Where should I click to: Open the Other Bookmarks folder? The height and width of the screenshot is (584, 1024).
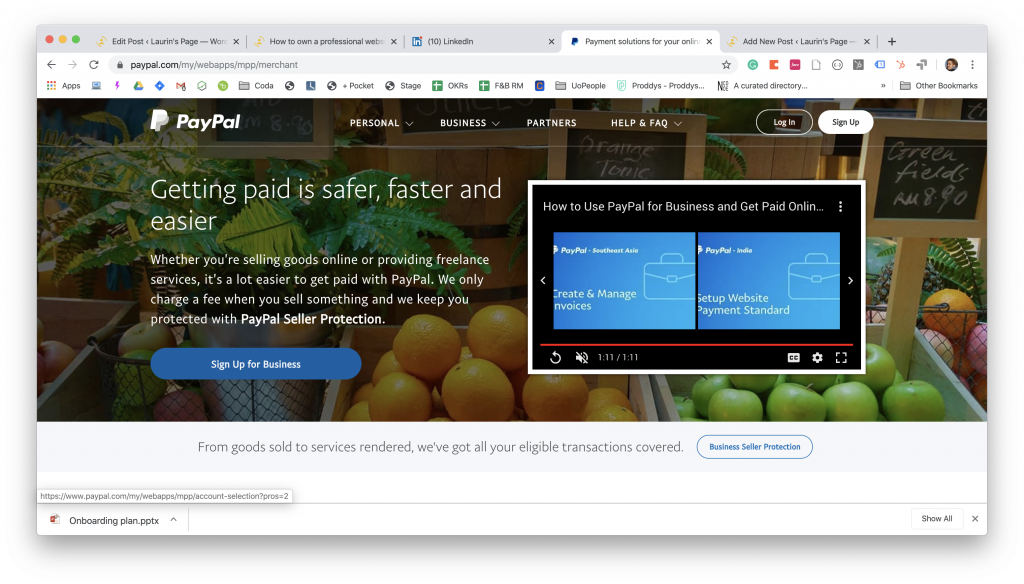[x=938, y=86]
